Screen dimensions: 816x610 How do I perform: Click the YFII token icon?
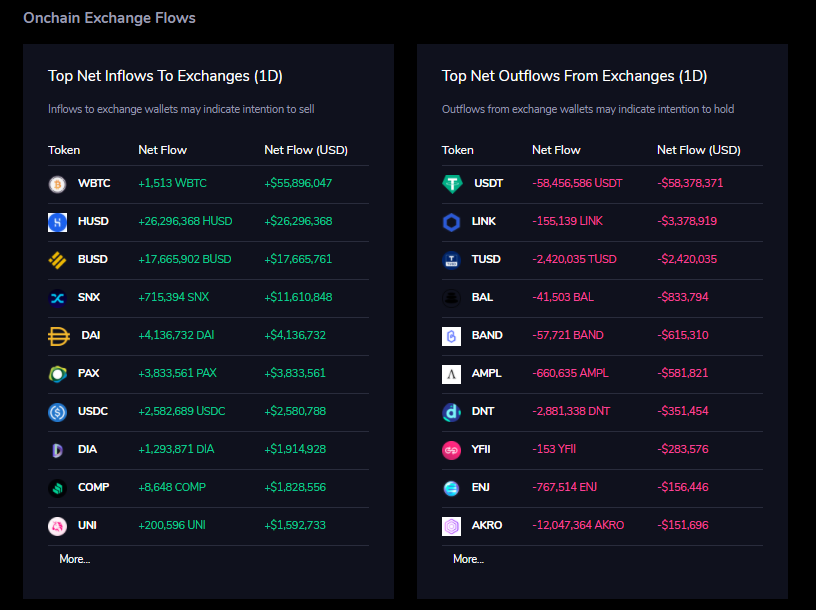(x=451, y=450)
